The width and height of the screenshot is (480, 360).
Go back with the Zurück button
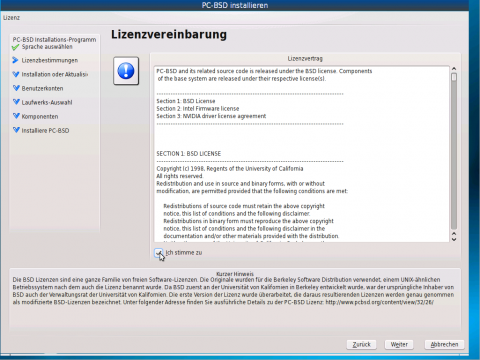pyautogui.click(x=362, y=344)
